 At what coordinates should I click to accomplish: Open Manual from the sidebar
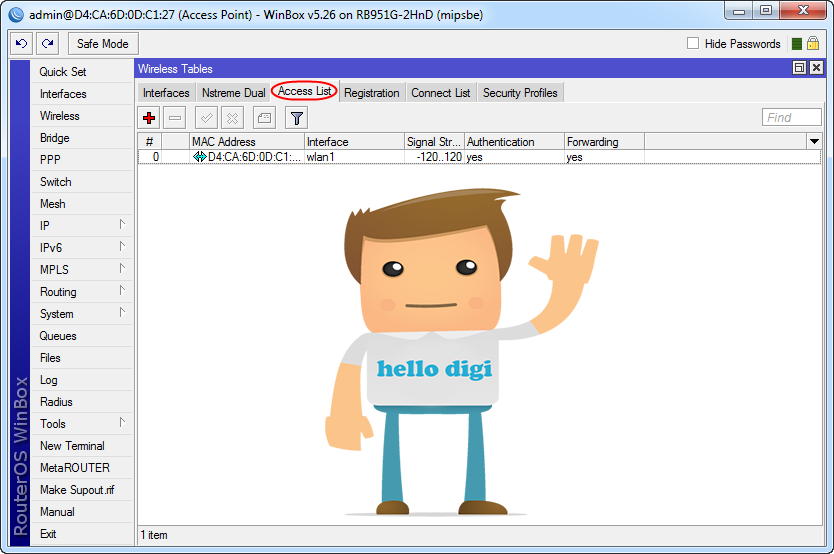[x=82, y=512]
